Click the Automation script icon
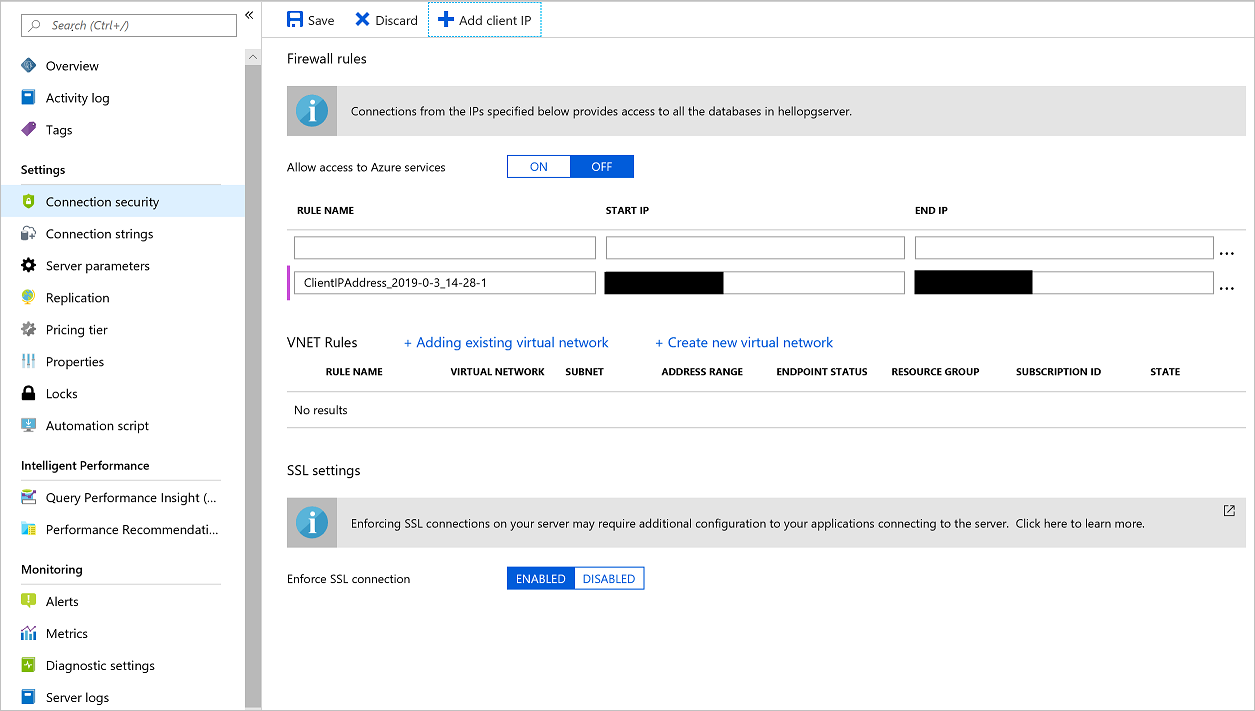 pyautogui.click(x=29, y=426)
